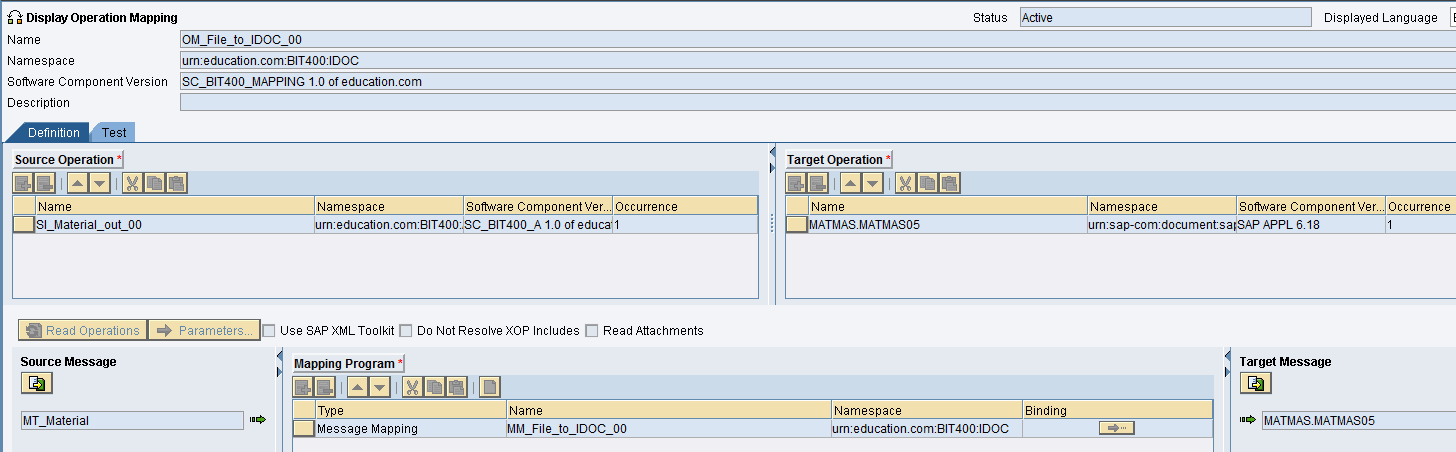Select all rows in Target Operation table
This screenshot has height=452, width=1456.
(x=797, y=206)
